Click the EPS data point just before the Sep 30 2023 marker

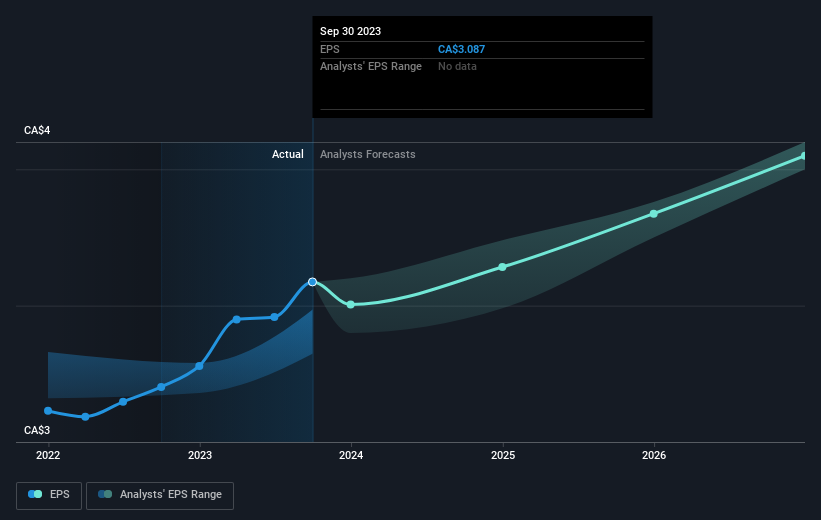pos(274,317)
